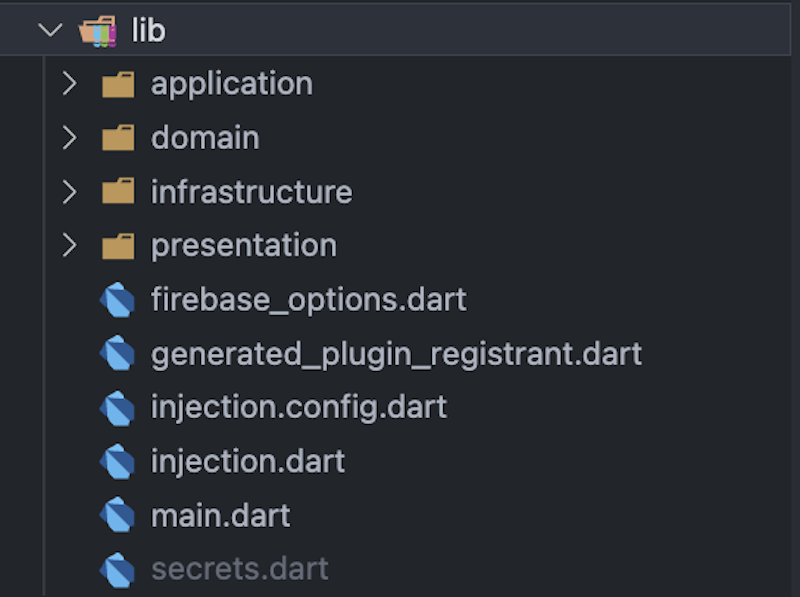Image resolution: width=800 pixels, height=597 pixels.
Task: Click the Dart icon for generated_plugin_registrant.dart
Action: (x=120, y=353)
